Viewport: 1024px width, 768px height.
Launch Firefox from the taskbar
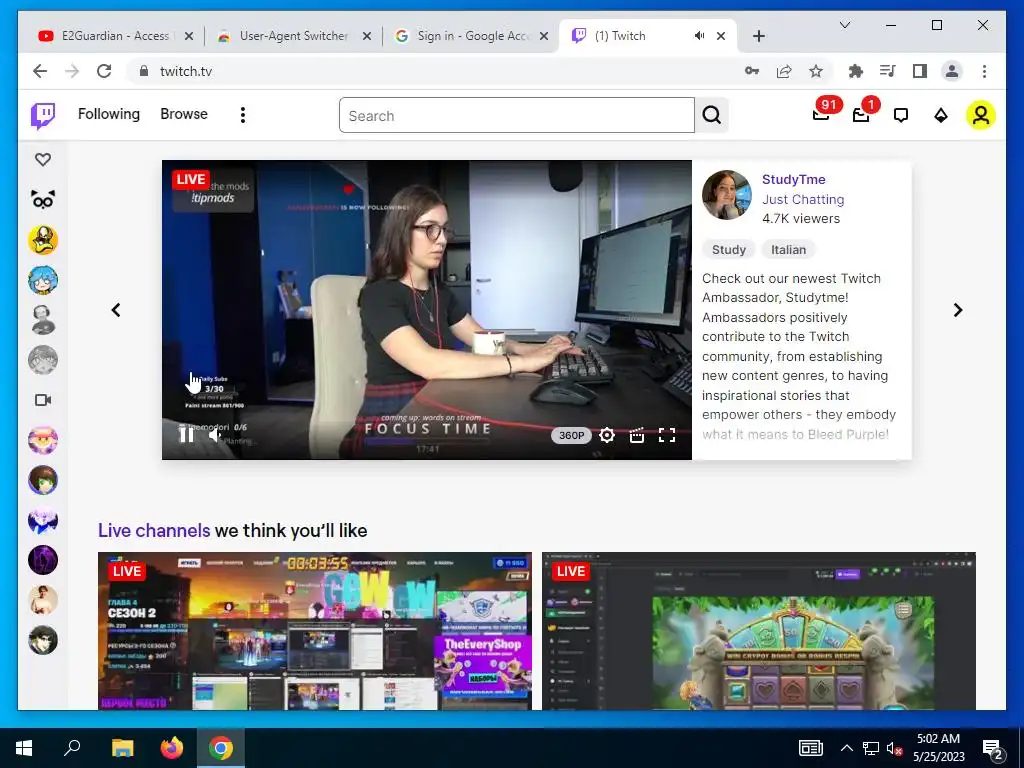172,748
